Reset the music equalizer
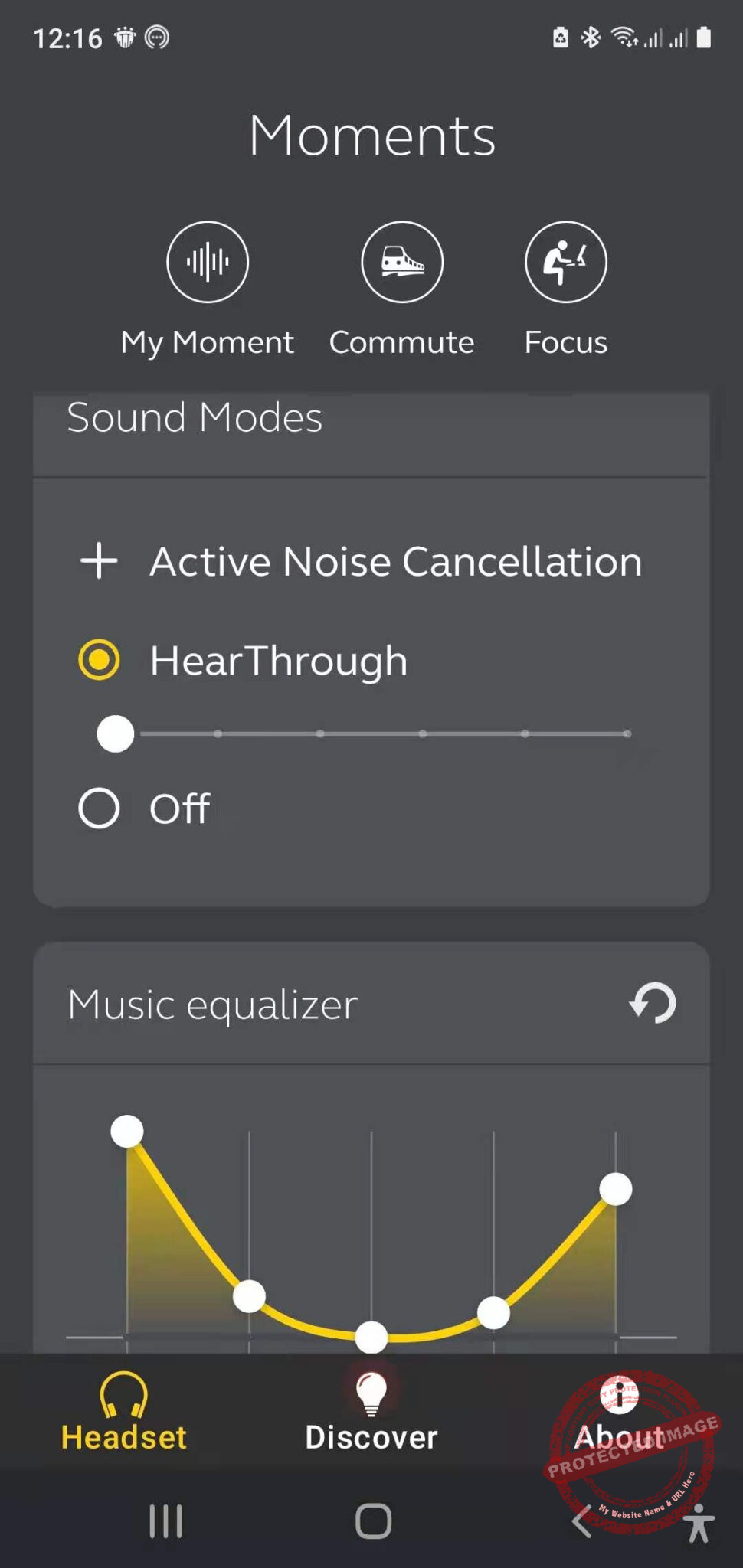 pyautogui.click(x=652, y=1004)
